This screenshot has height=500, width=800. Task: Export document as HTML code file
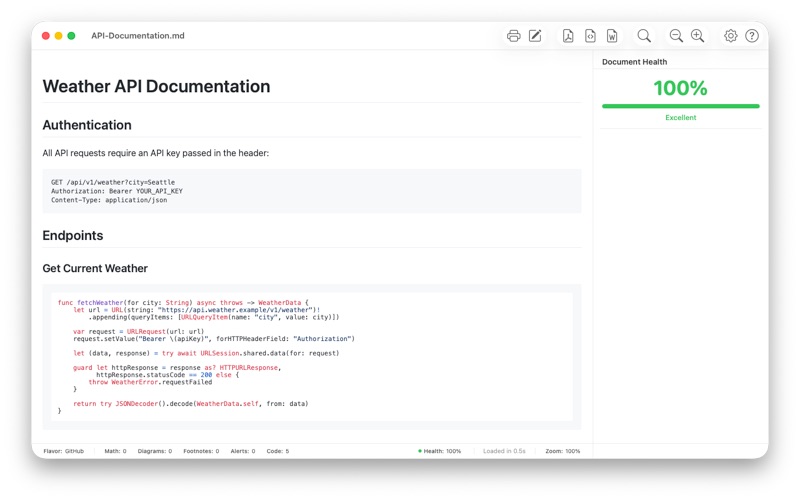point(590,36)
